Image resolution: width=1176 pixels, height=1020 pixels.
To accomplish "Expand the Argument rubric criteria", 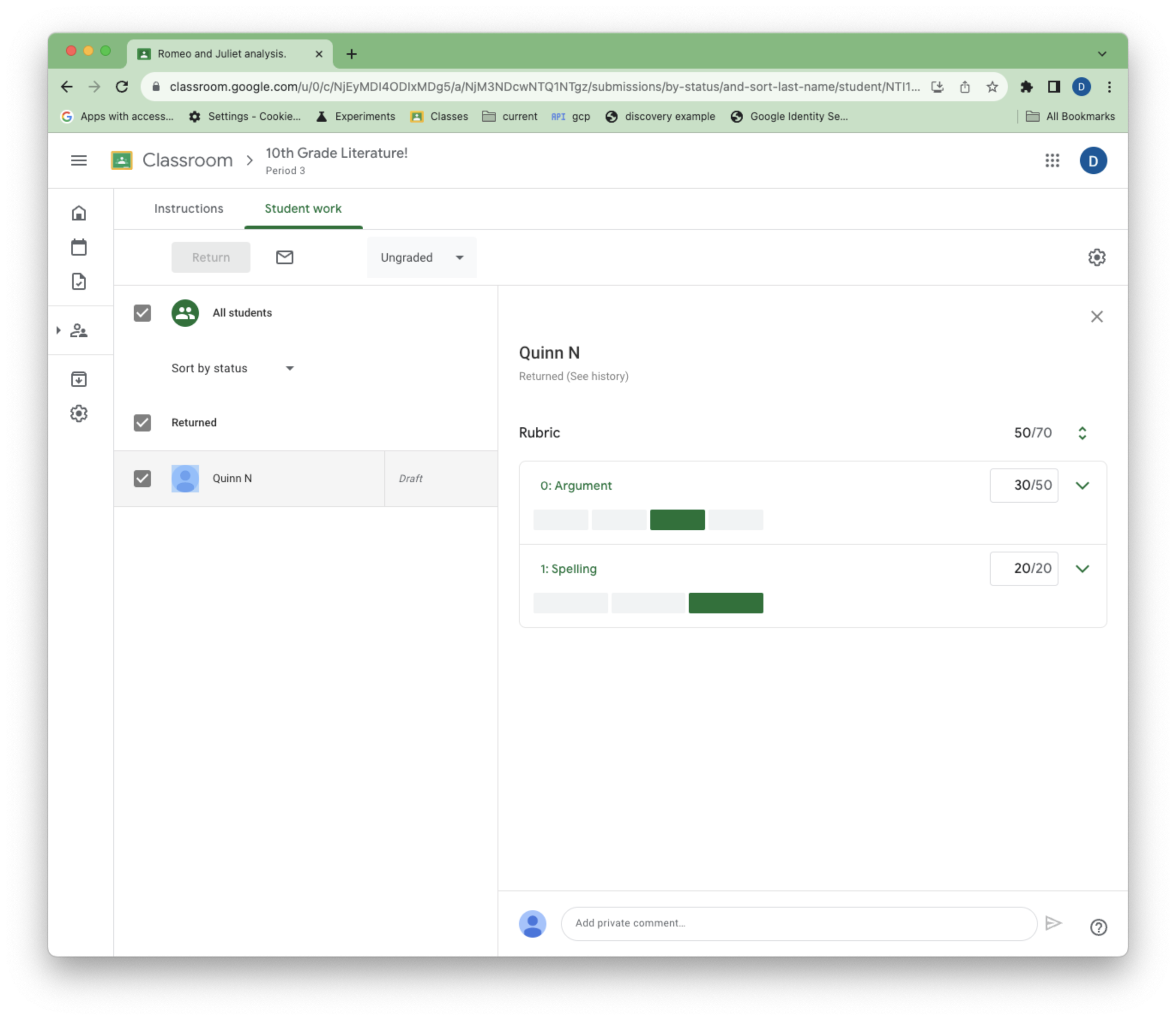I will click(x=1083, y=485).
